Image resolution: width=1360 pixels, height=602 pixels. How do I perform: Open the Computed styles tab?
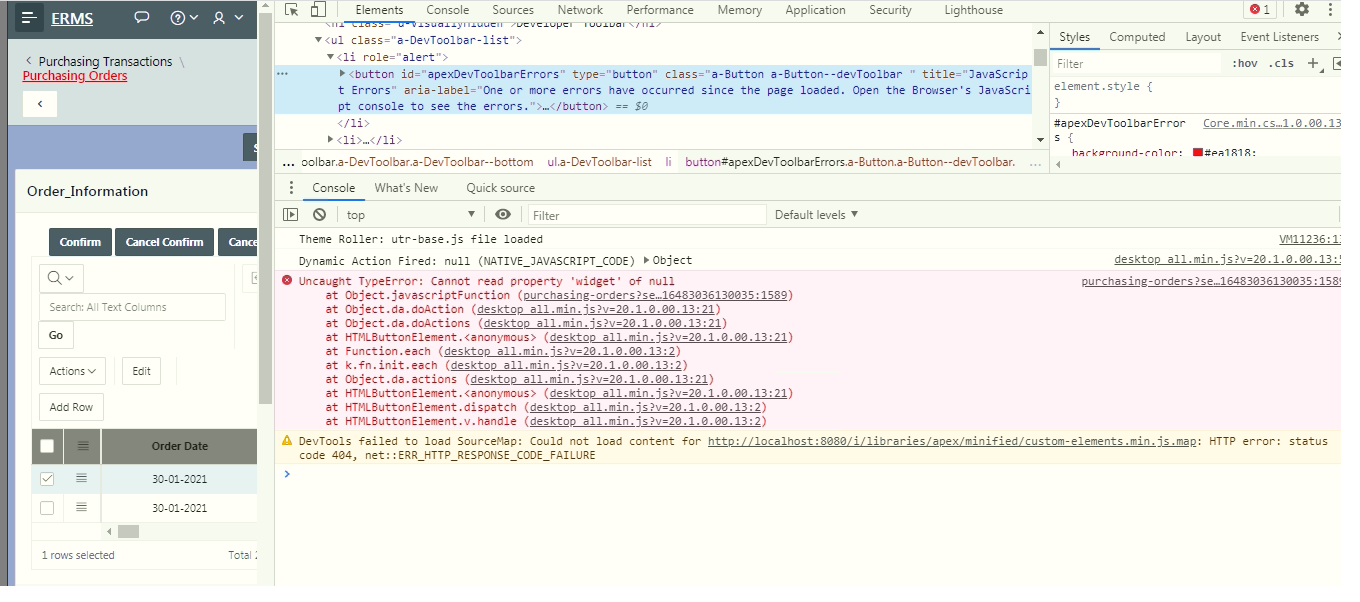(x=1137, y=37)
